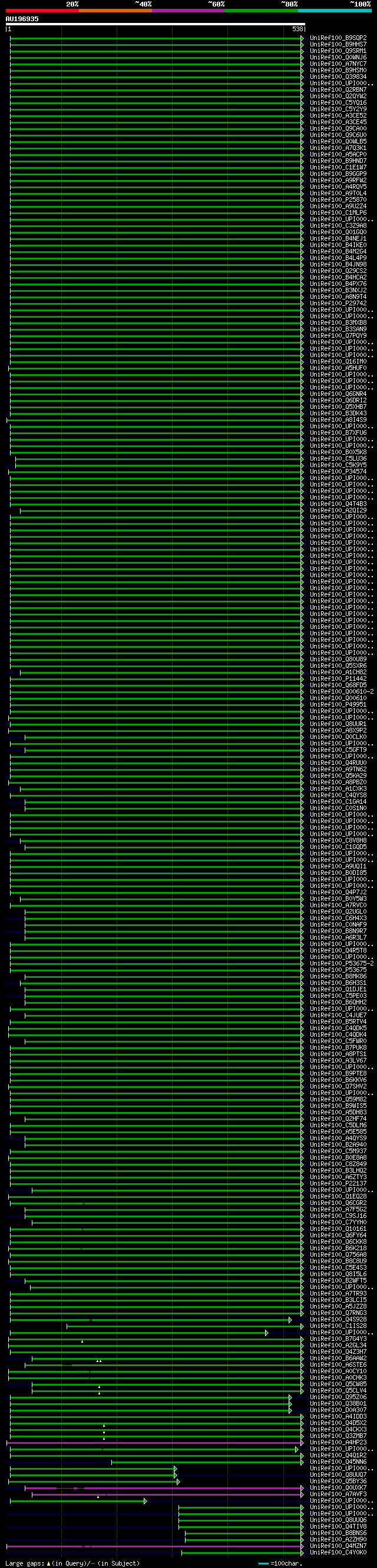
Task: Click the red 20% identity legend bar
Action: tap(42, 11)
